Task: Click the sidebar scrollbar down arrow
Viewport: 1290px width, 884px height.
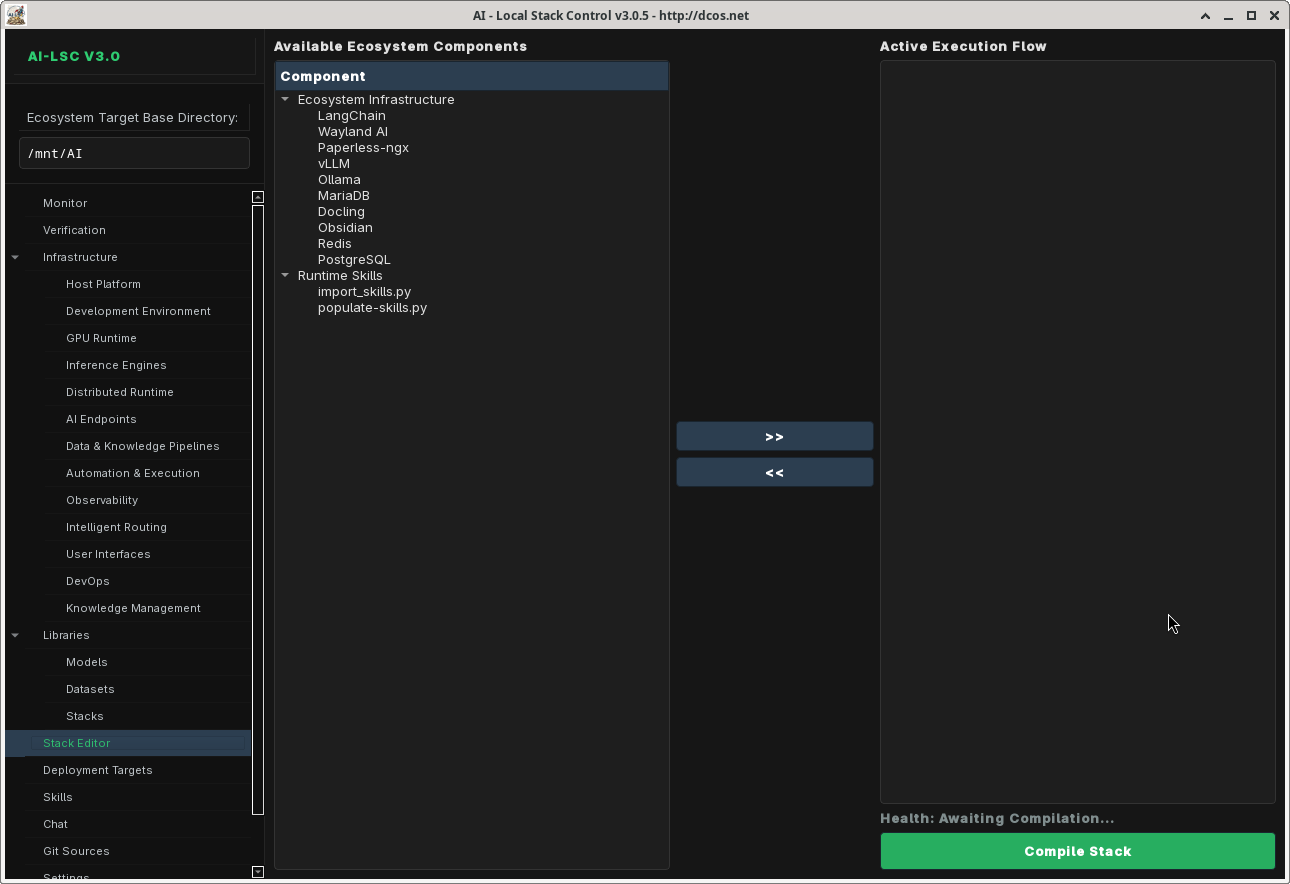Action: 258,872
